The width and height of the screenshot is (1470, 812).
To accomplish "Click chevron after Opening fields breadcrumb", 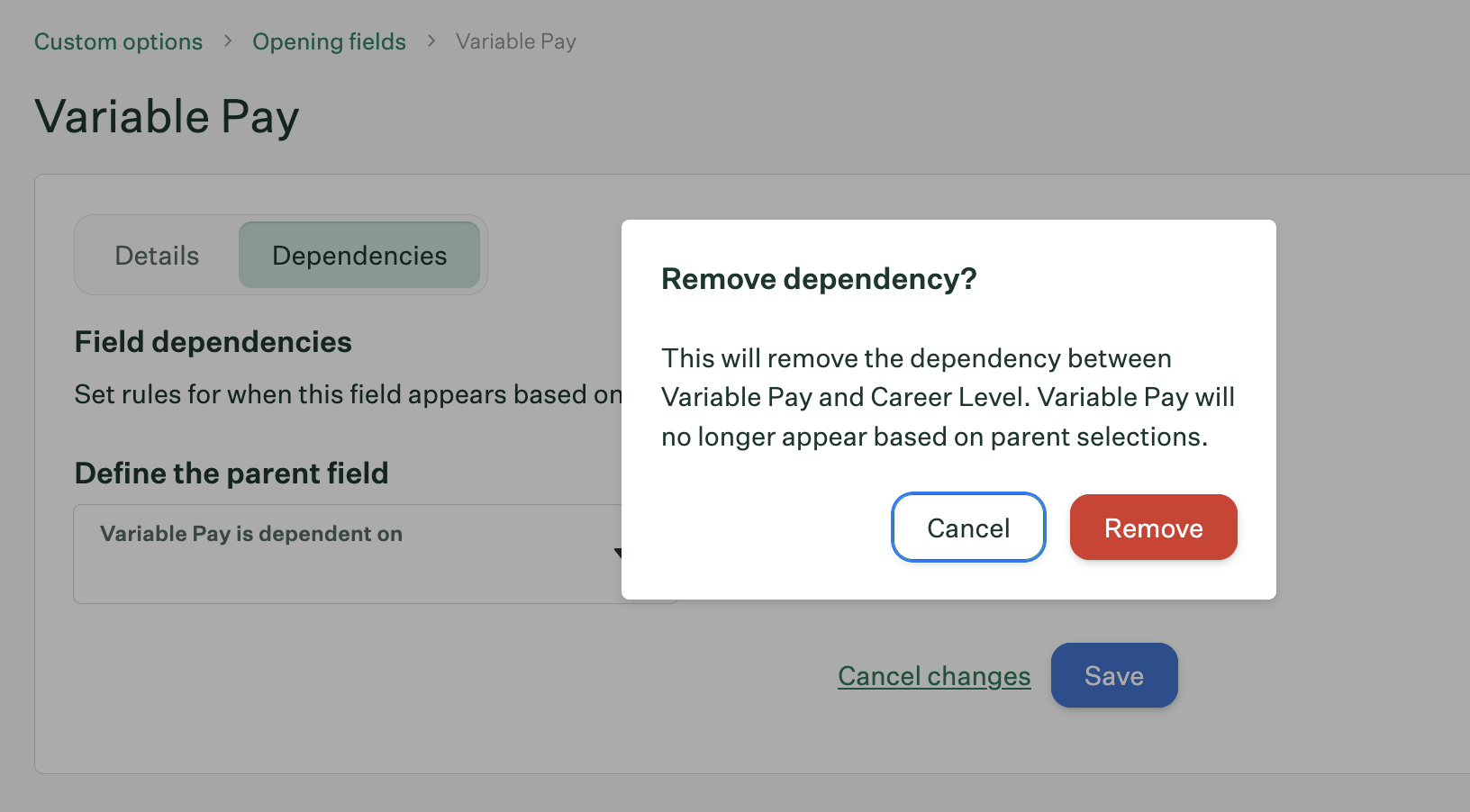I will [x=431, y=41].
